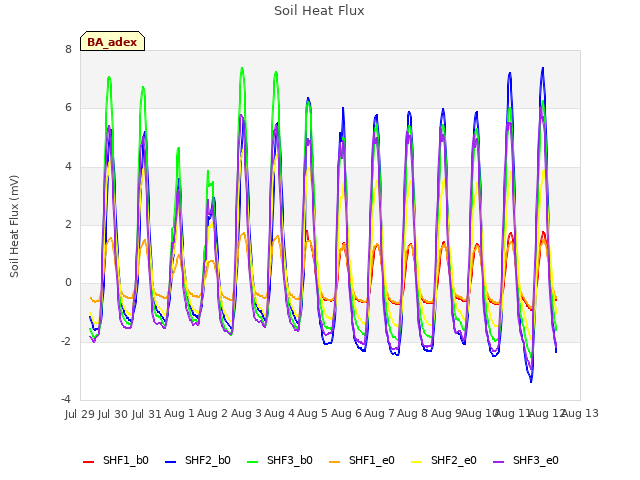
Task: Toggle the SHF1_b0 legend entry
Action: 116,460
